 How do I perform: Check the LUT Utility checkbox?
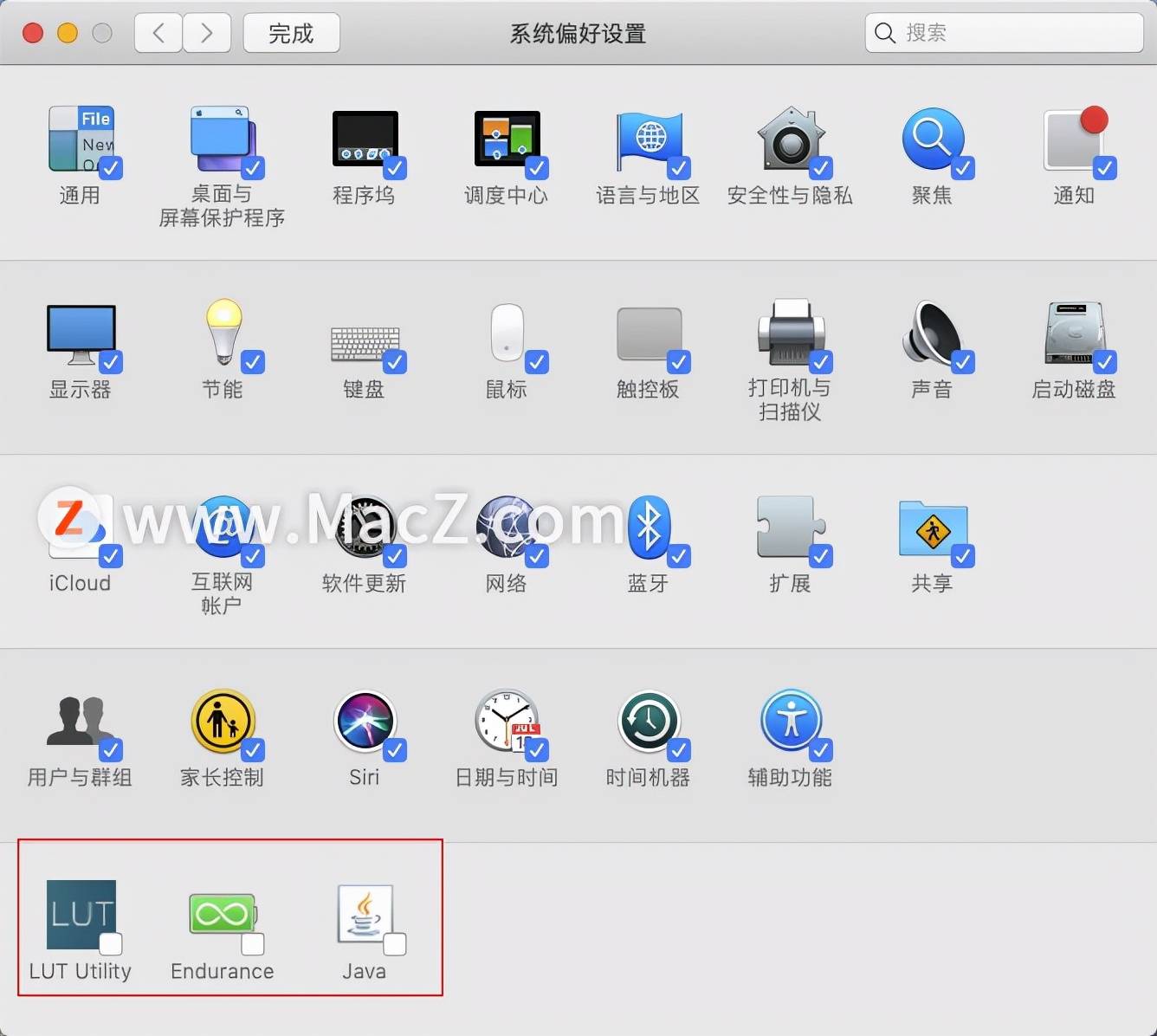(x=111, y=944)
